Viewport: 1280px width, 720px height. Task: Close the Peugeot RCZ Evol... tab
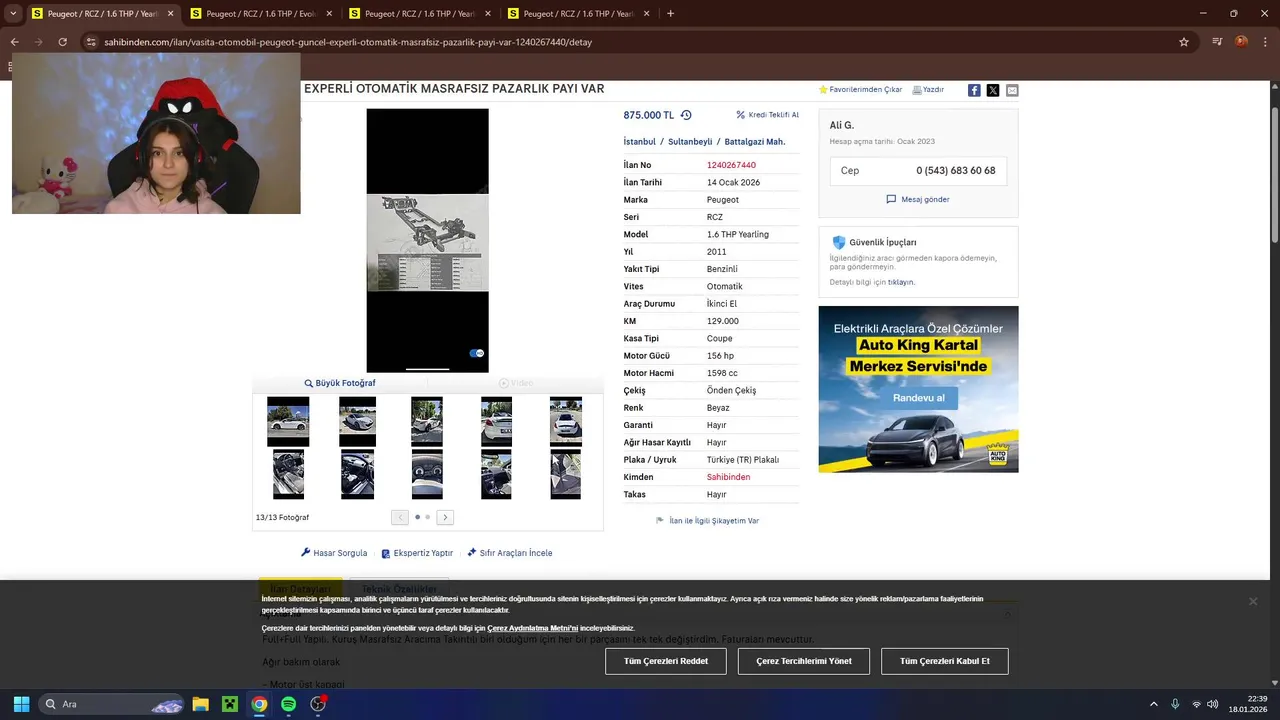[x=329, y=14]
